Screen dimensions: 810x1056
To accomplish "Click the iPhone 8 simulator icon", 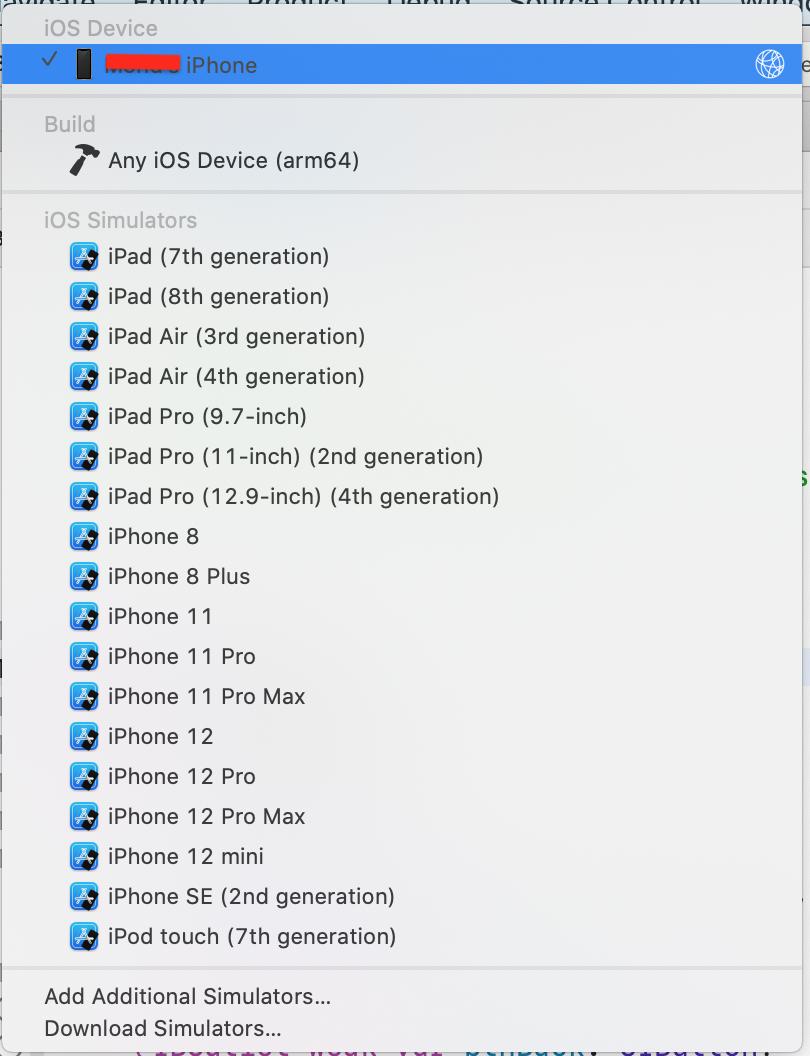I will [x=85, y=536].
